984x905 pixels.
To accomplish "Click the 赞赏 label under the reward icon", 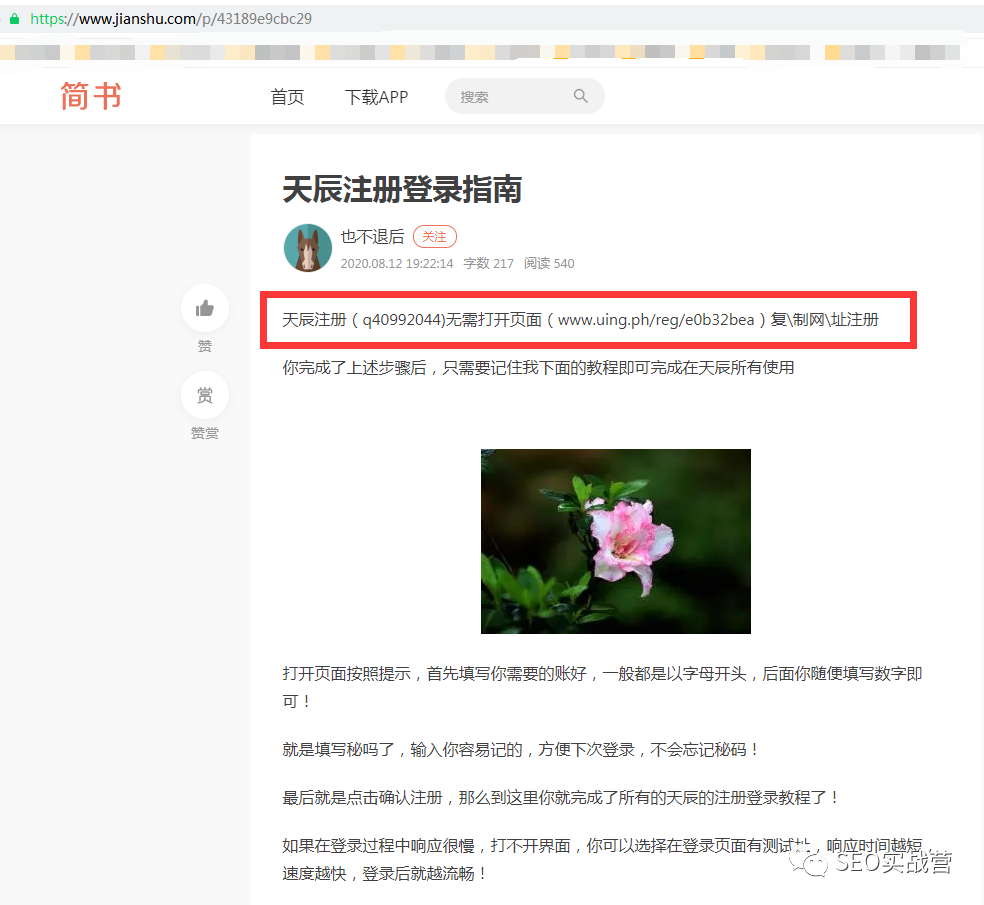I will pyautogui.click(x=205, y=432).
